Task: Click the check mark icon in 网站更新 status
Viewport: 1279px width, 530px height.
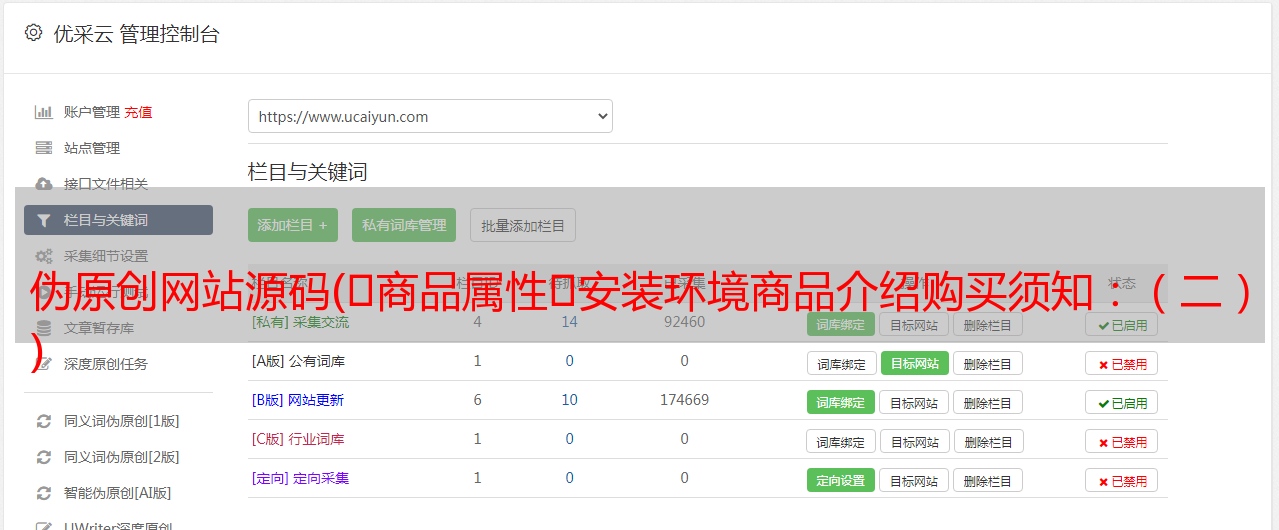Action: click(x=1103, y=403)
